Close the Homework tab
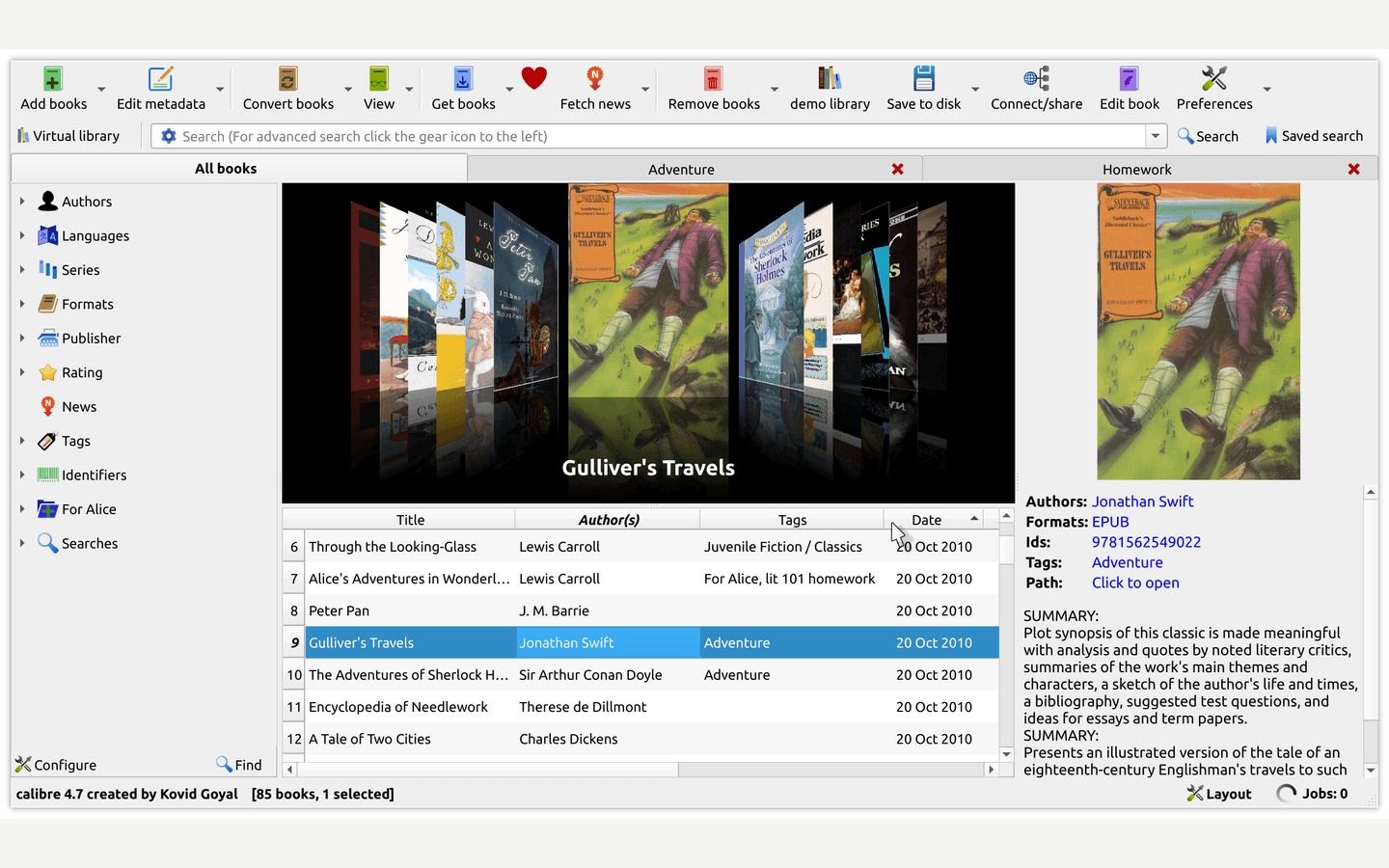The image size is (1389, 868). 1354,169
